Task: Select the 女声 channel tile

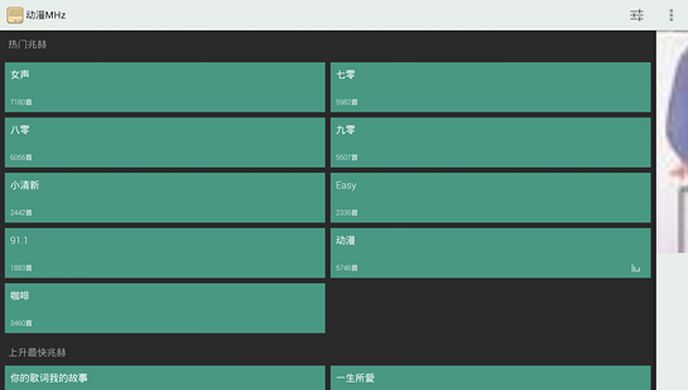Action: 165,87
